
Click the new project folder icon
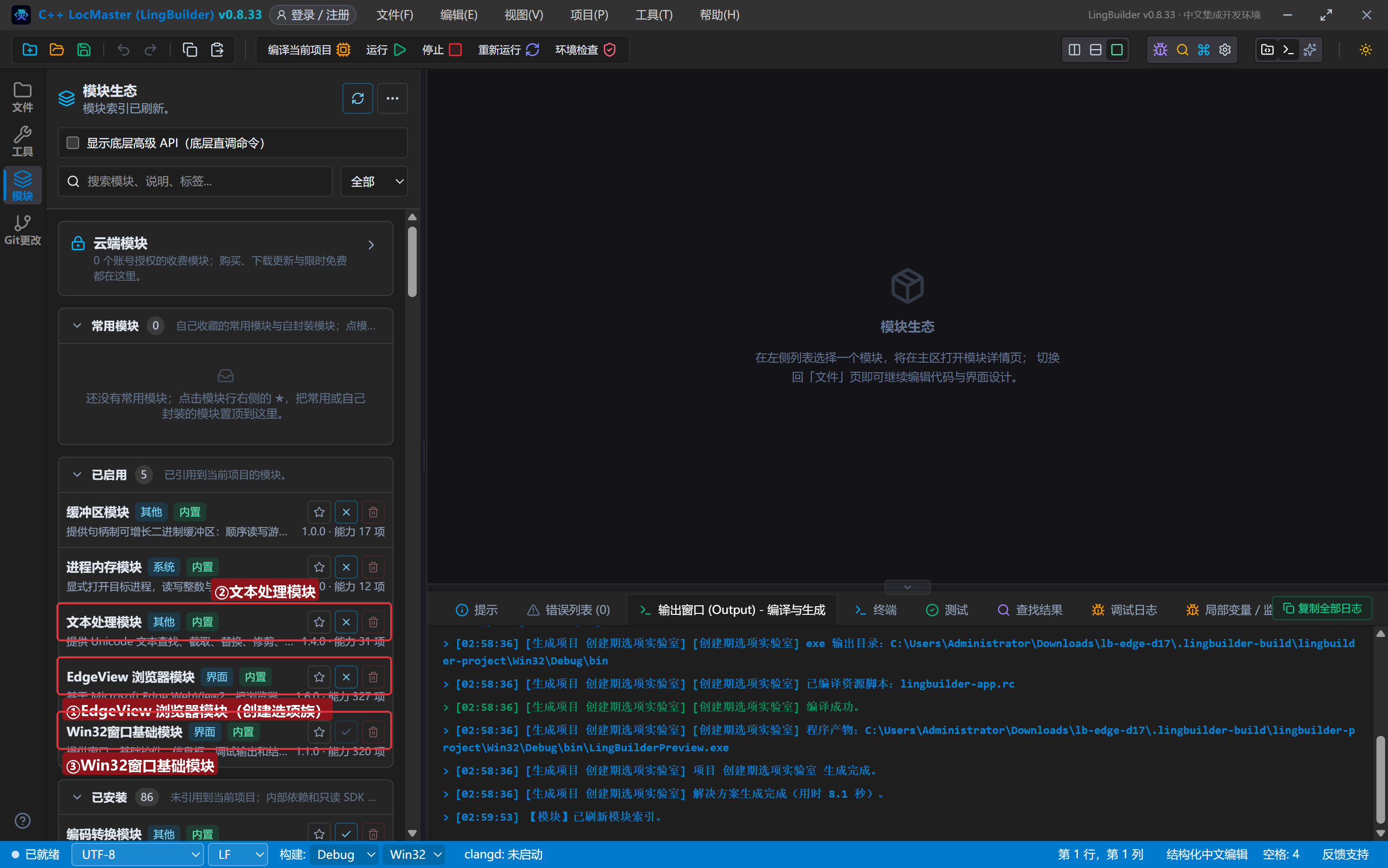(30, 50)
